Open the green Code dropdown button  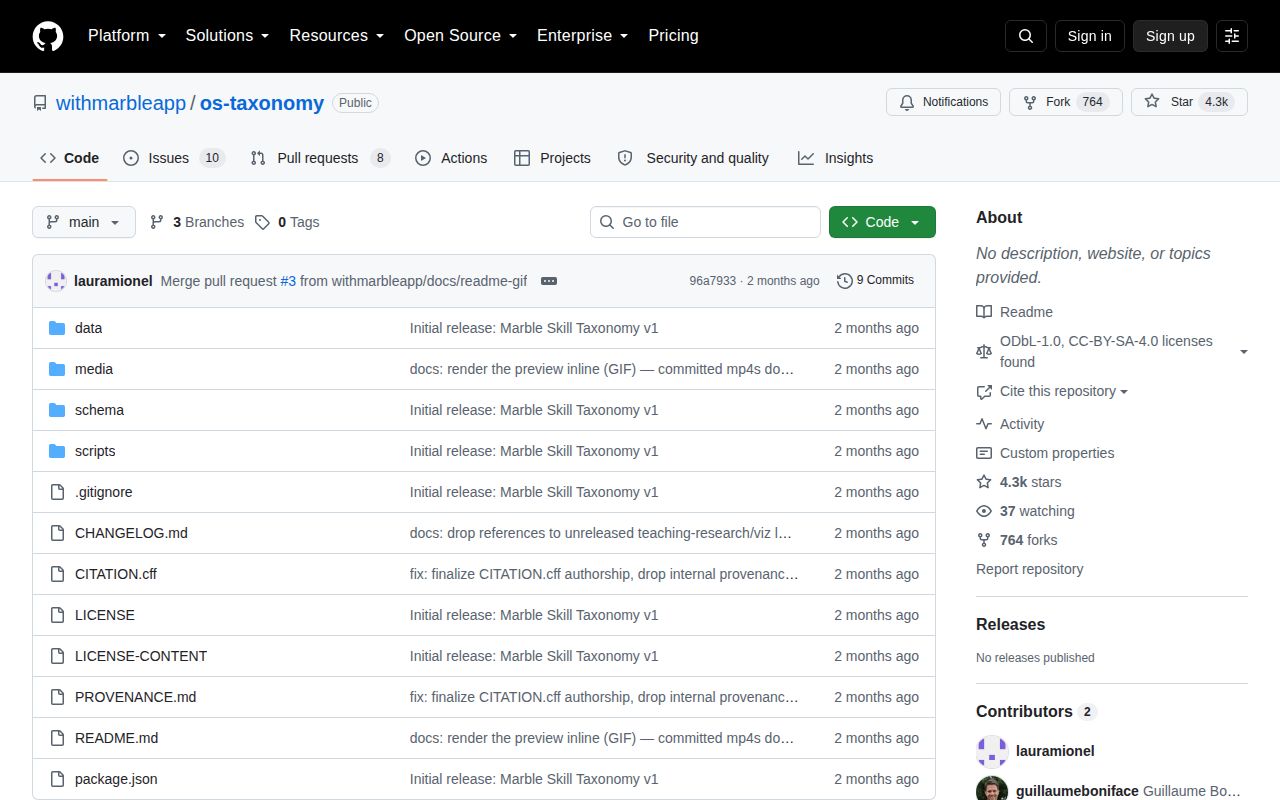(x=882, y=222)
